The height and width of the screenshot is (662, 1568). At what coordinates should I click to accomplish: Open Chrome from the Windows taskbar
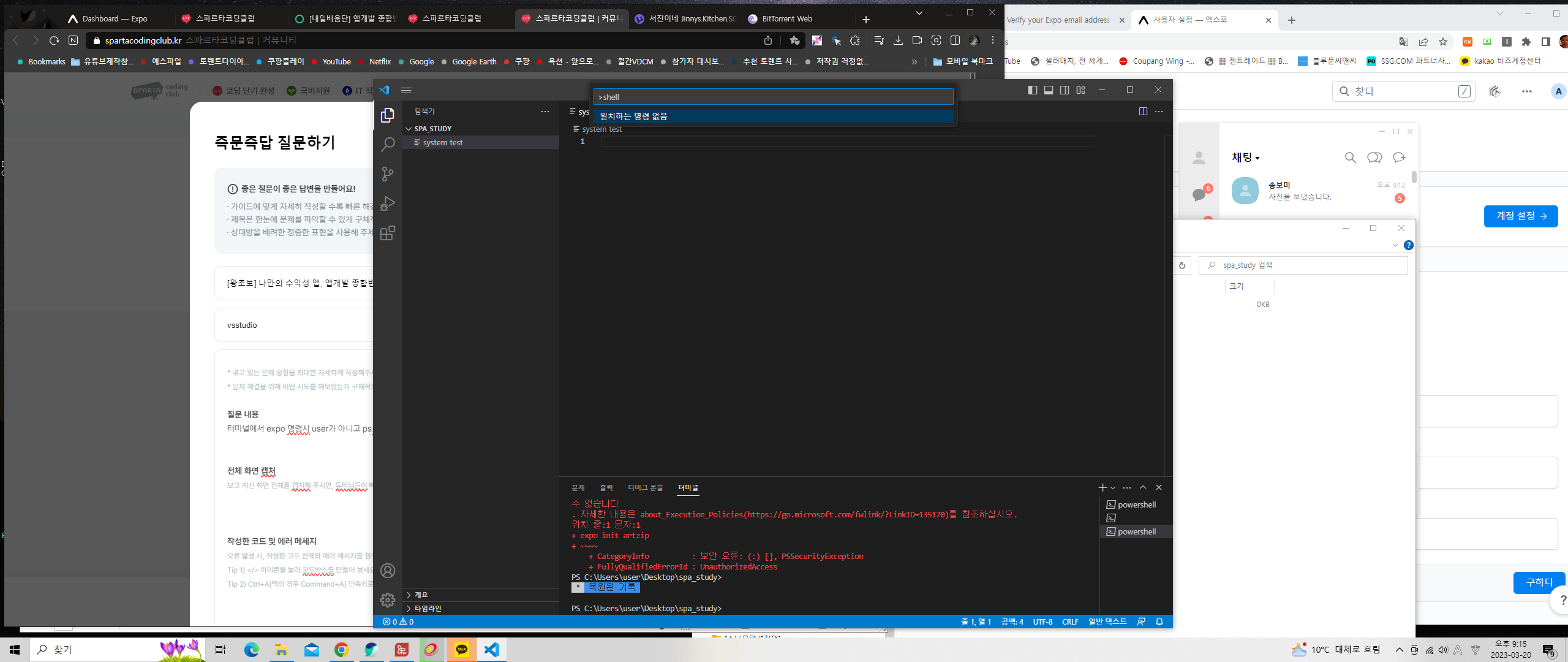[342, 650]
